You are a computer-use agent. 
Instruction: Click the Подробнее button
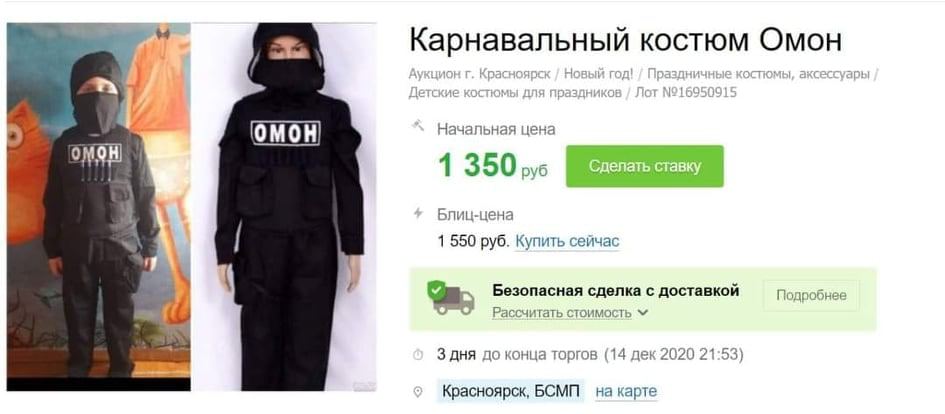tap(811, 295)
